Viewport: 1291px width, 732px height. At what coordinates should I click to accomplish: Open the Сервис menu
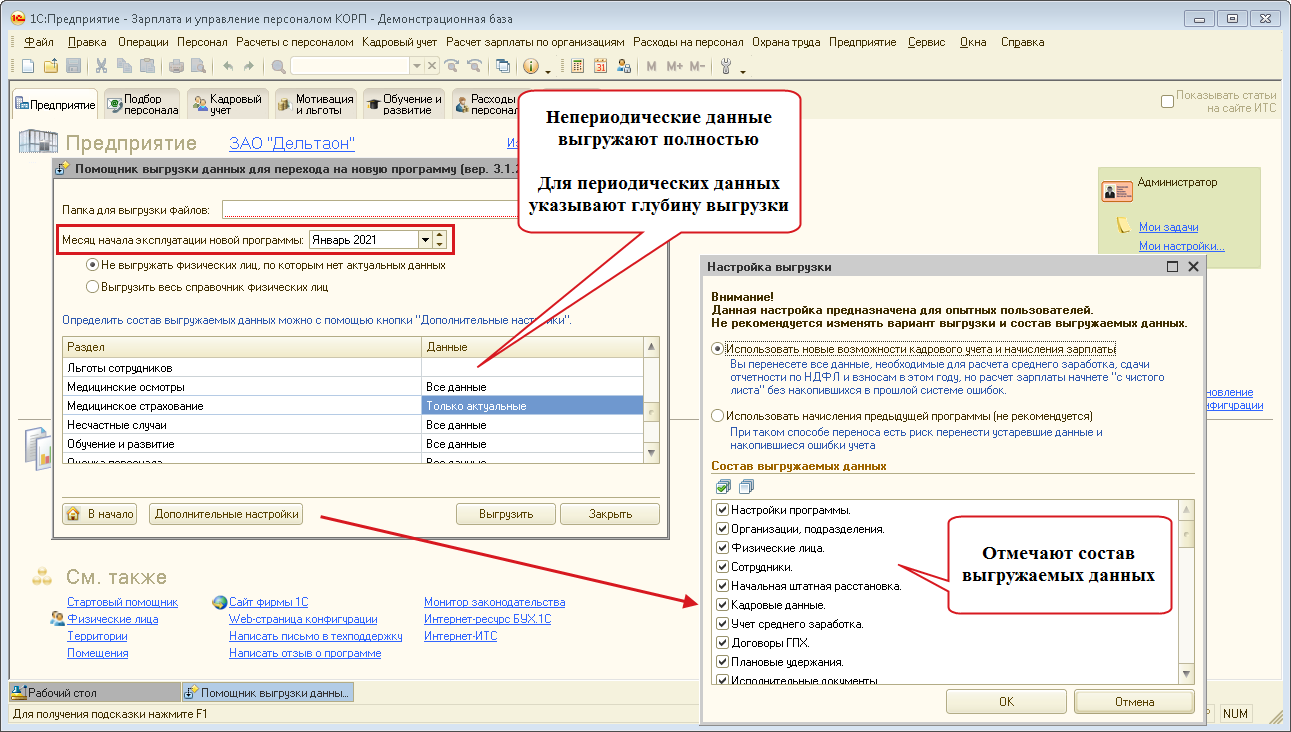(x=927, y=42)
